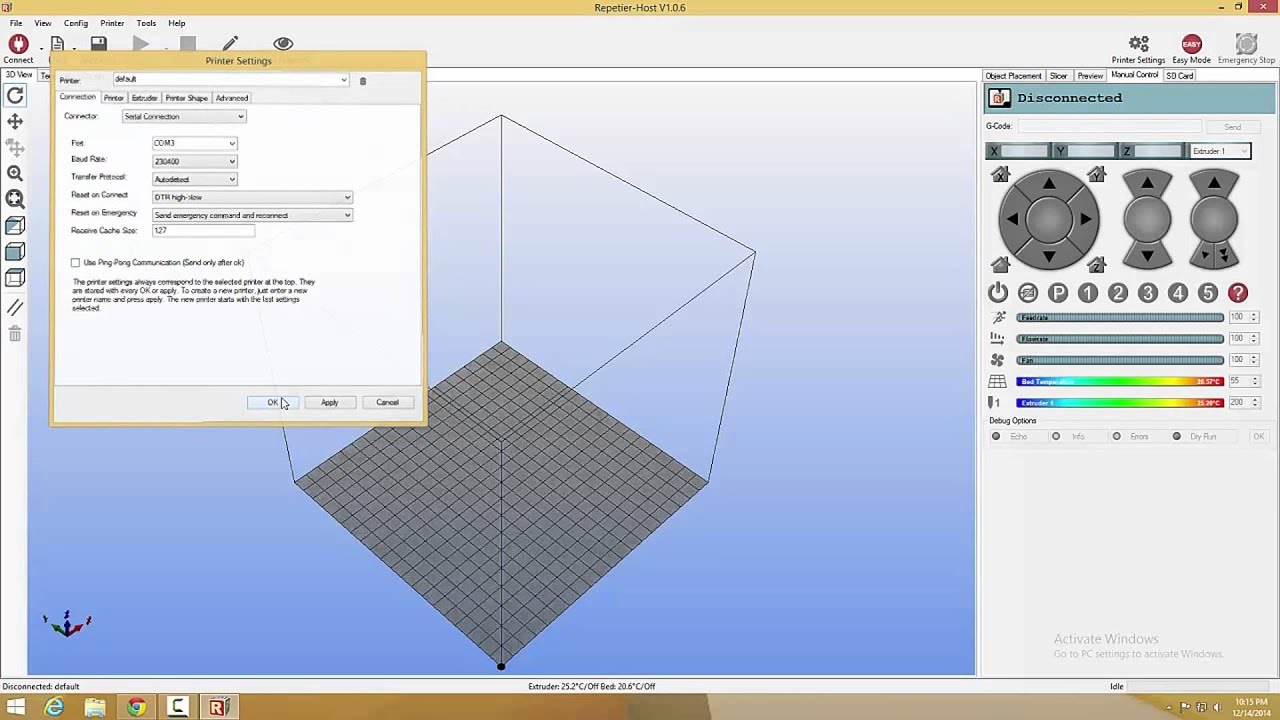Image resolution: width=1280 pixels, height=720 pixels.
Task: Click the Fit-to-view zoom icon
Action: [x=15, y=200]
